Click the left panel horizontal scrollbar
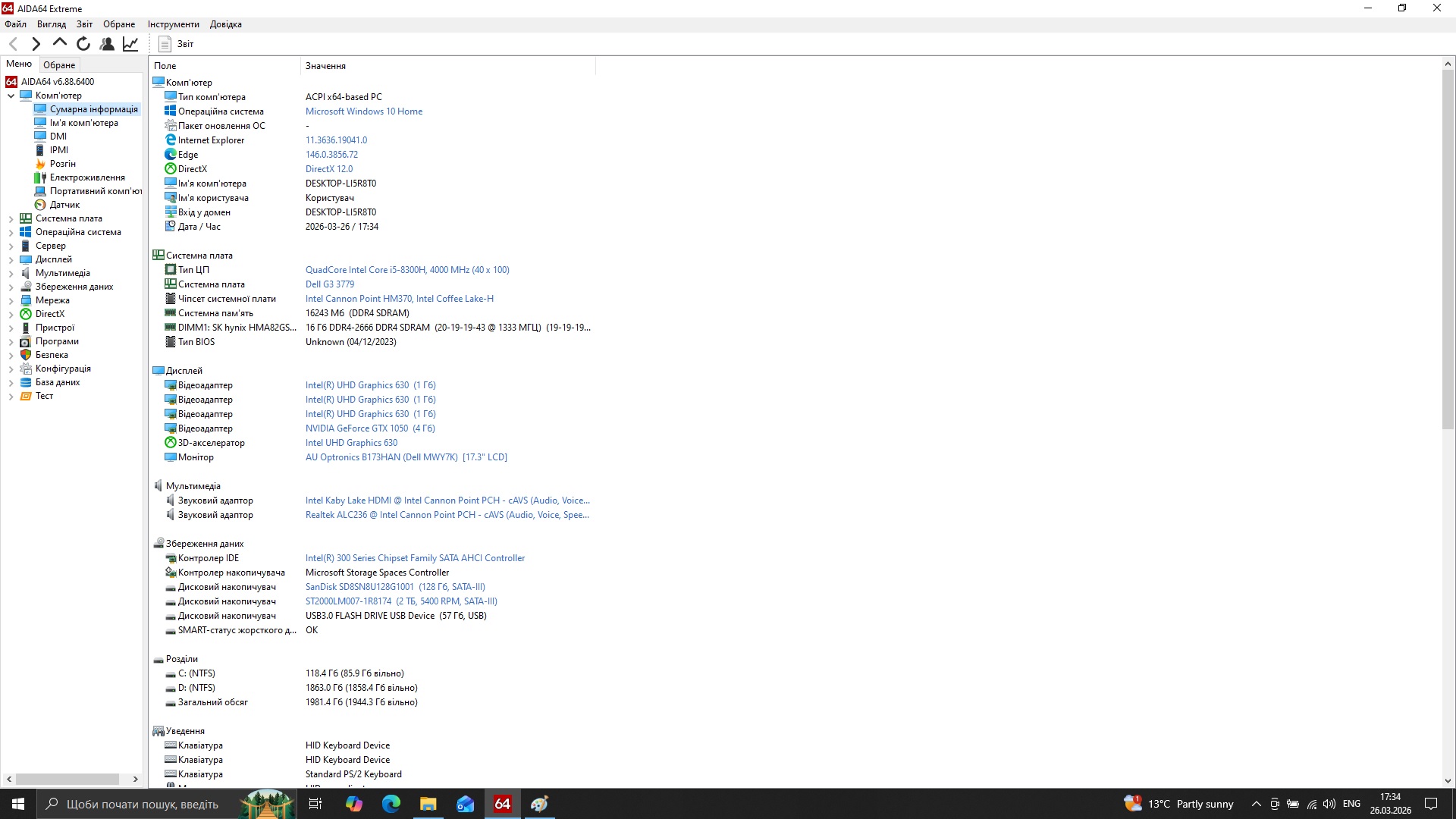The width and height of the screenshot is (1456, 819). tap(68, 779)
